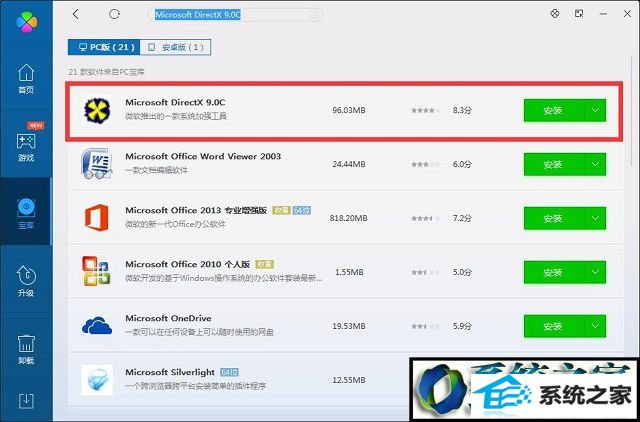This screenshot has width=640, height=422.
Task: Open the skin/settings icon in title bar
Action: (554, 13)
